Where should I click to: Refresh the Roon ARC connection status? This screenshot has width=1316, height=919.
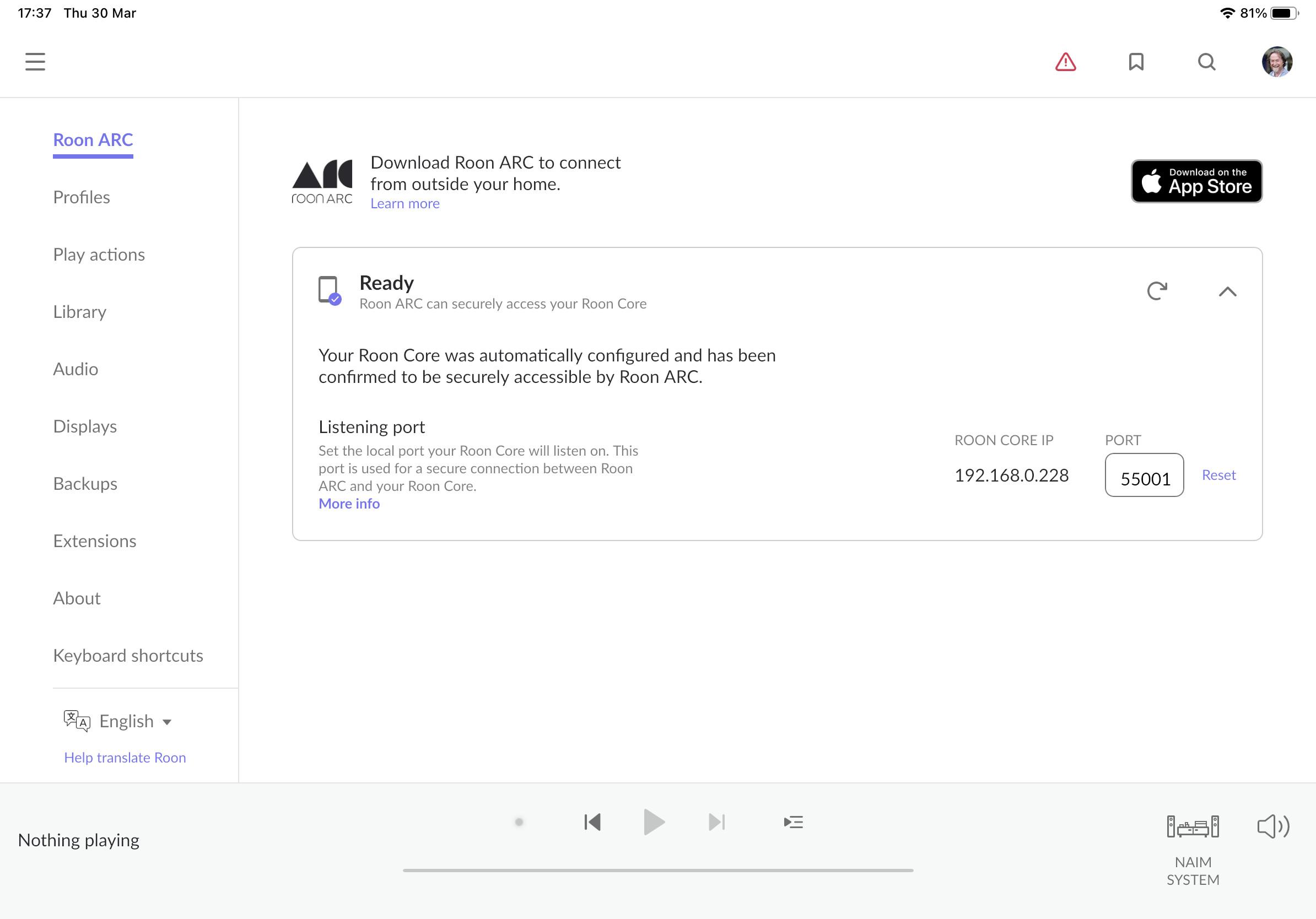[1157, 291]
